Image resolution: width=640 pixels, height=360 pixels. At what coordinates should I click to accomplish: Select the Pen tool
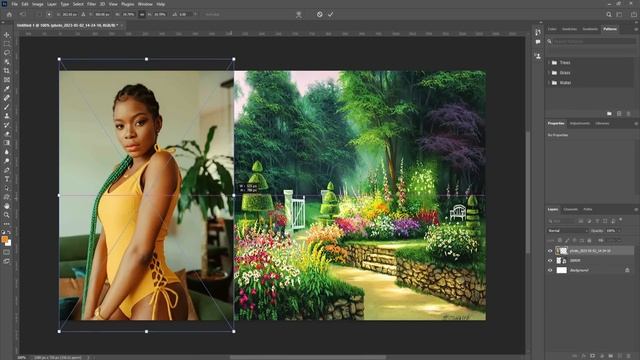7,170
